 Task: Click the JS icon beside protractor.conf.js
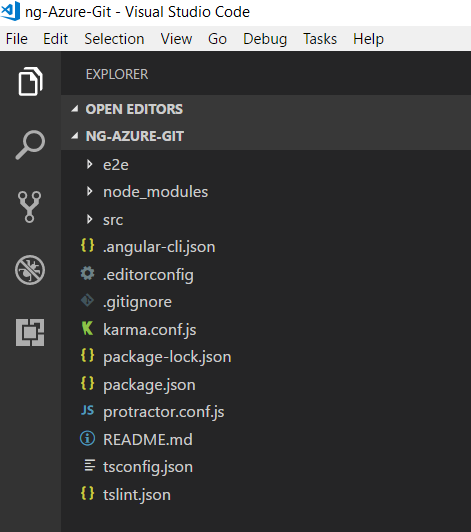pos(87,411)
